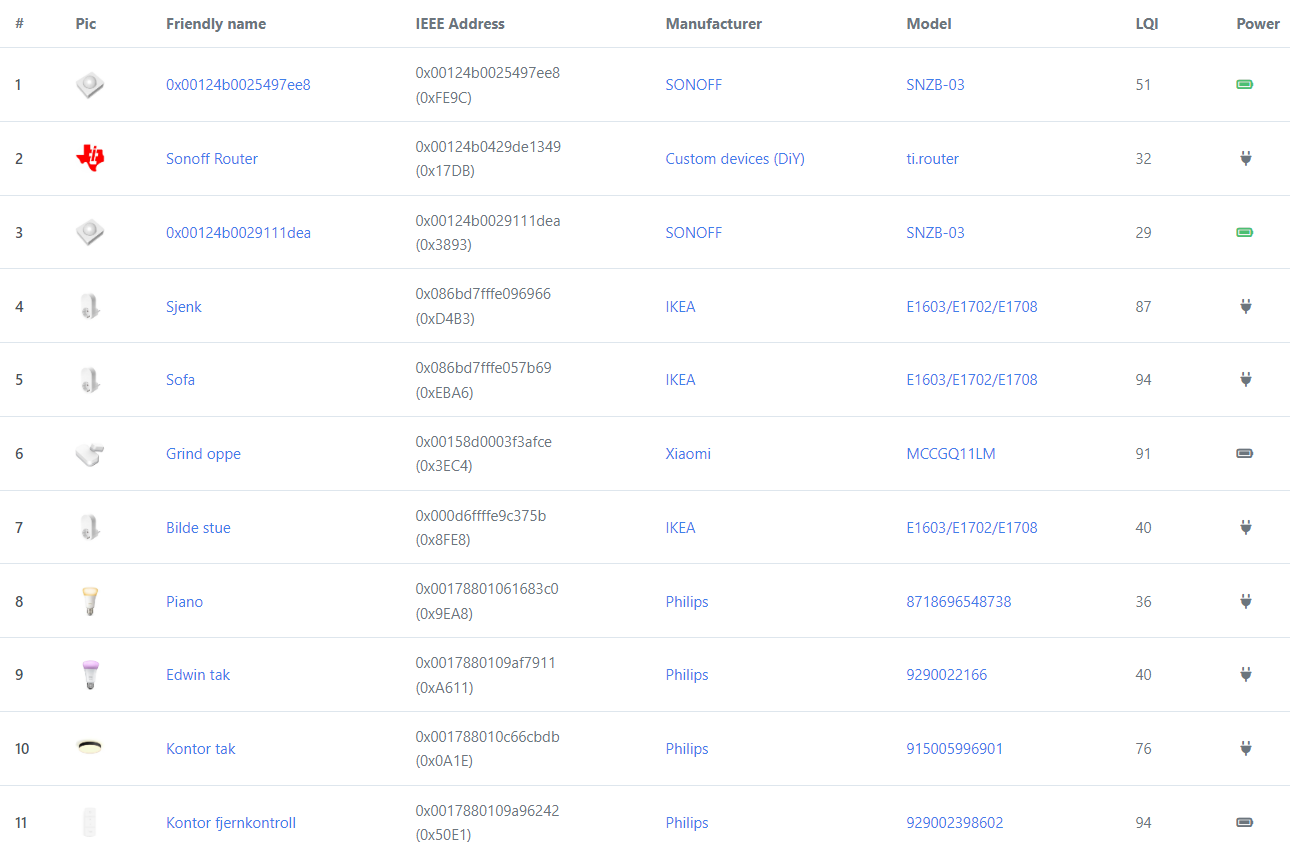Click the green battery icon for device 0x00124b0025497ee8
The image size is (1290, 857).
coord(1244,84)
